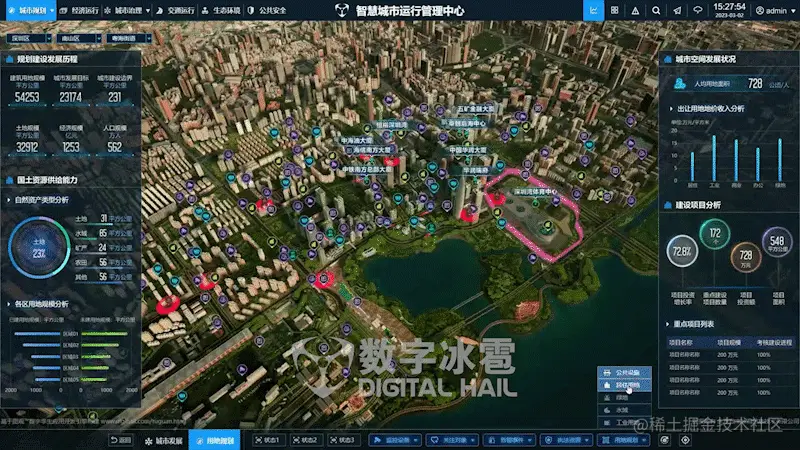Click the 中国华润大厦 map label

(x=467, y=150)
